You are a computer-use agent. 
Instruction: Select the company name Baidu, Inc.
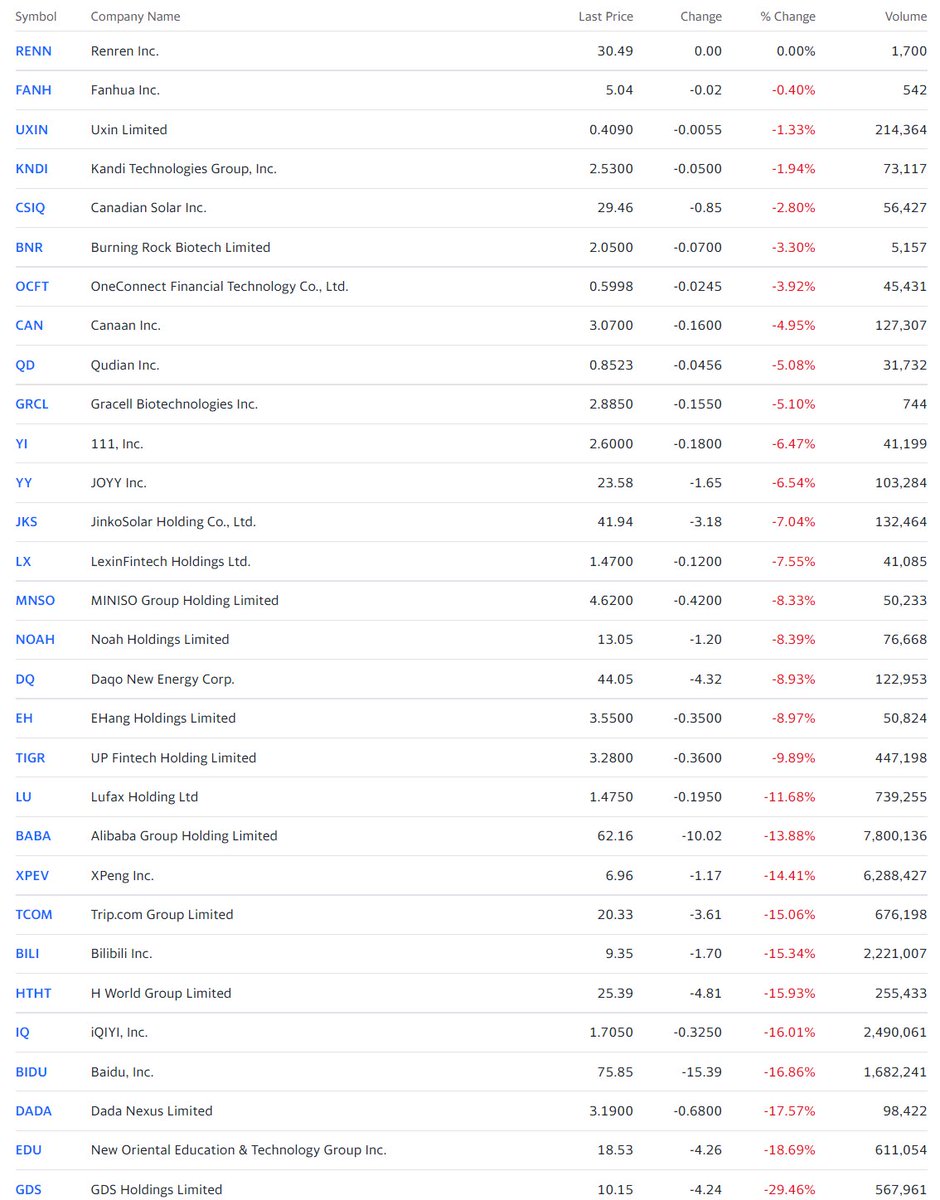pos(122,1071)
